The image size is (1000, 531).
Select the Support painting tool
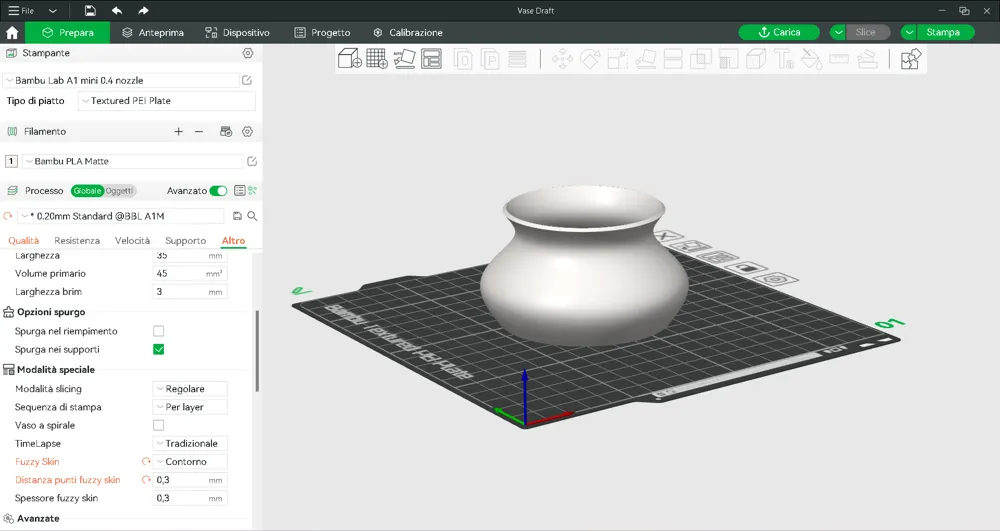point(728,59)
